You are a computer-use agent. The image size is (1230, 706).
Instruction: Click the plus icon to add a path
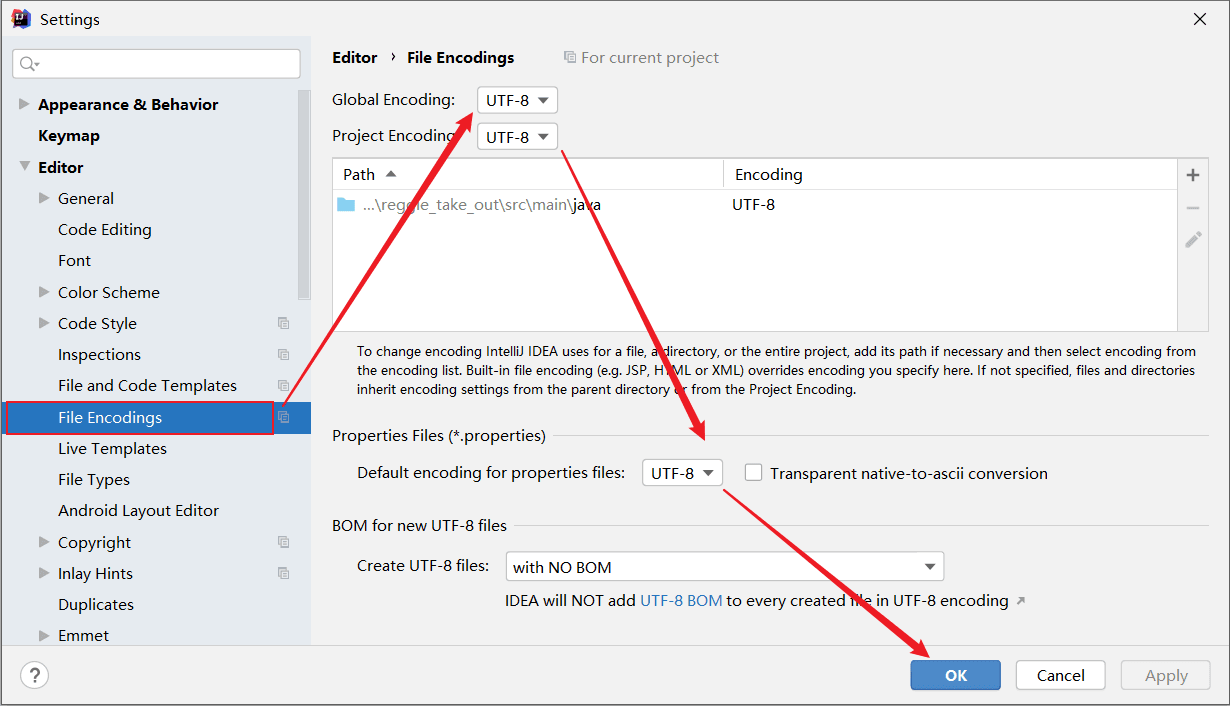point(1192,176)
